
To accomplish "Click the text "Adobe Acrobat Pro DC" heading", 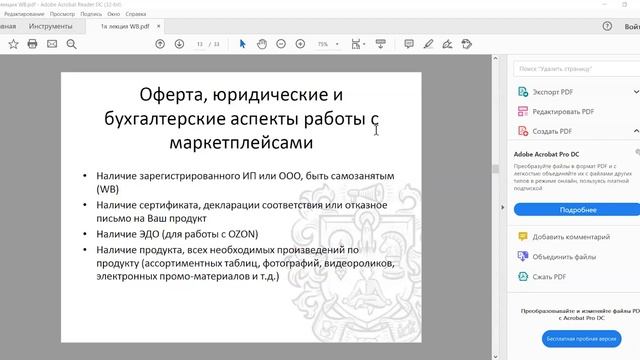I will point(546,154).
